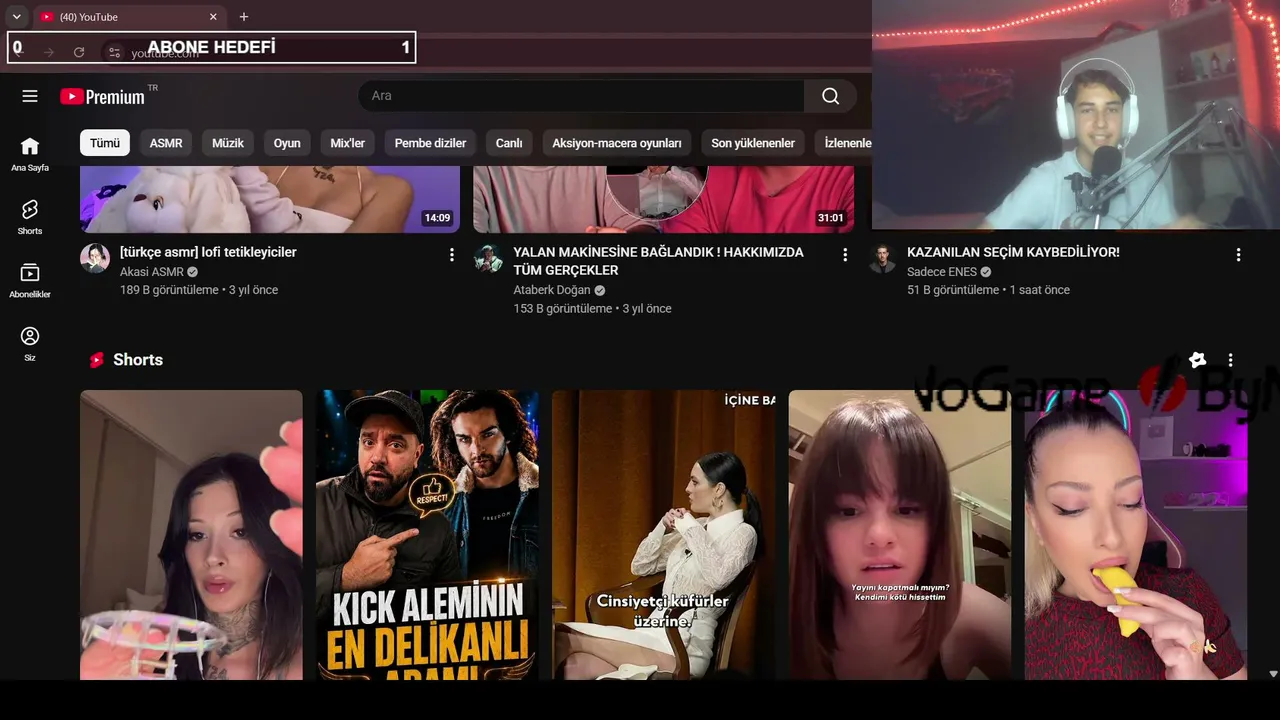Click the YouTube tab title
1280x720 pixels.
tap(88, 17)
